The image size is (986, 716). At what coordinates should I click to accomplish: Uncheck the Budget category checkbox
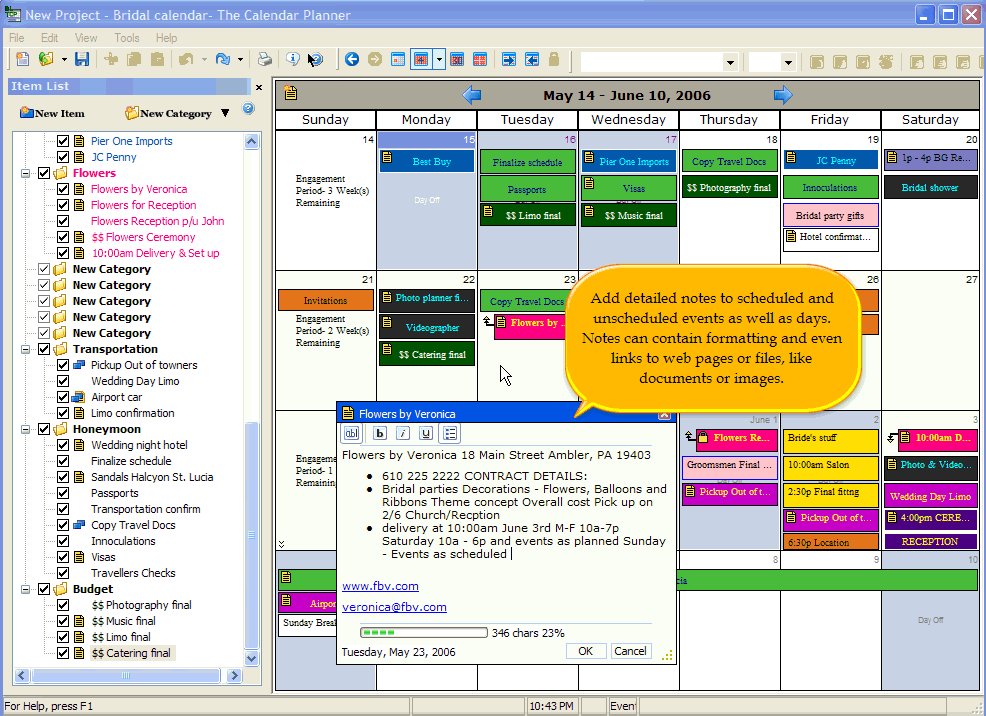[x=44, y=589]
